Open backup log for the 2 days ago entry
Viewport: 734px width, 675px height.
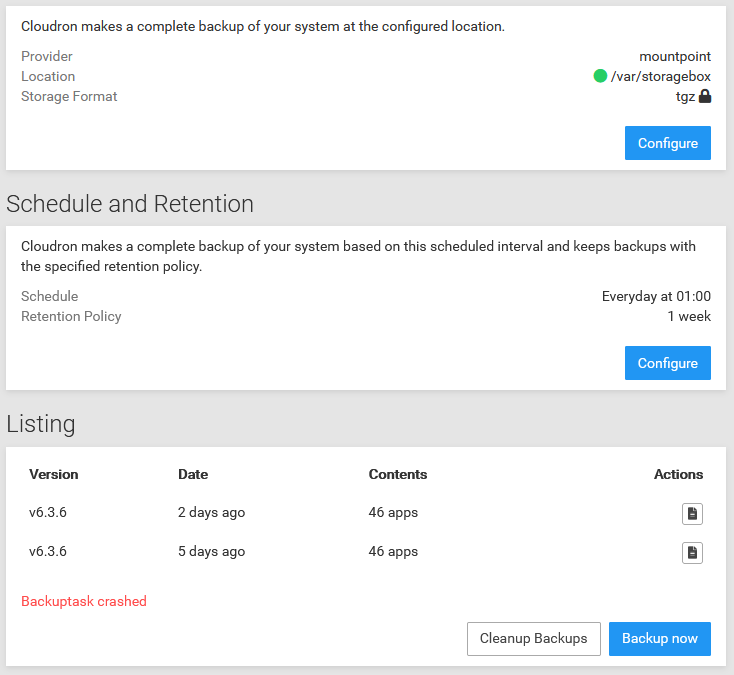point(692,514)
